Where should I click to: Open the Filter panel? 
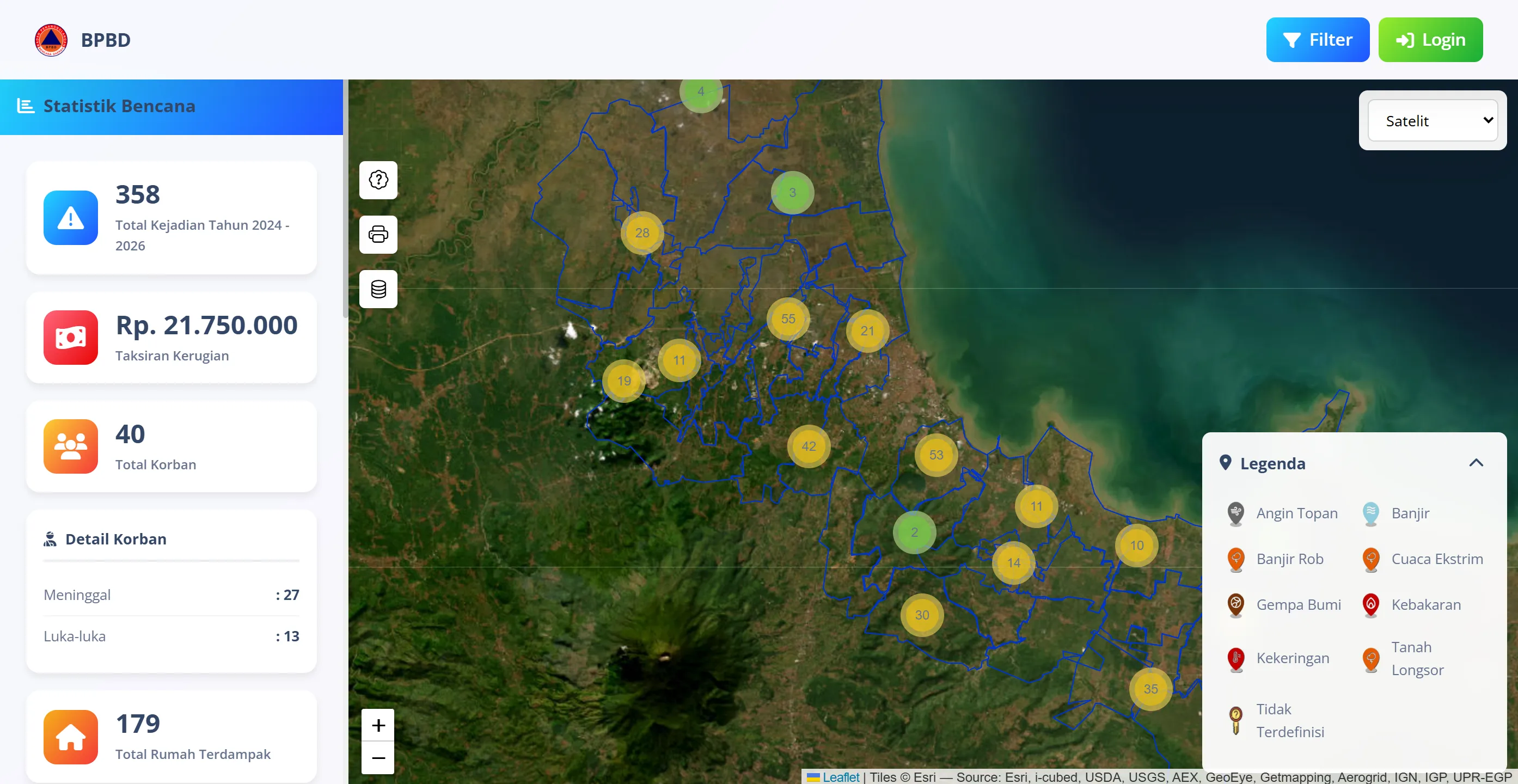coord(1318,40)
